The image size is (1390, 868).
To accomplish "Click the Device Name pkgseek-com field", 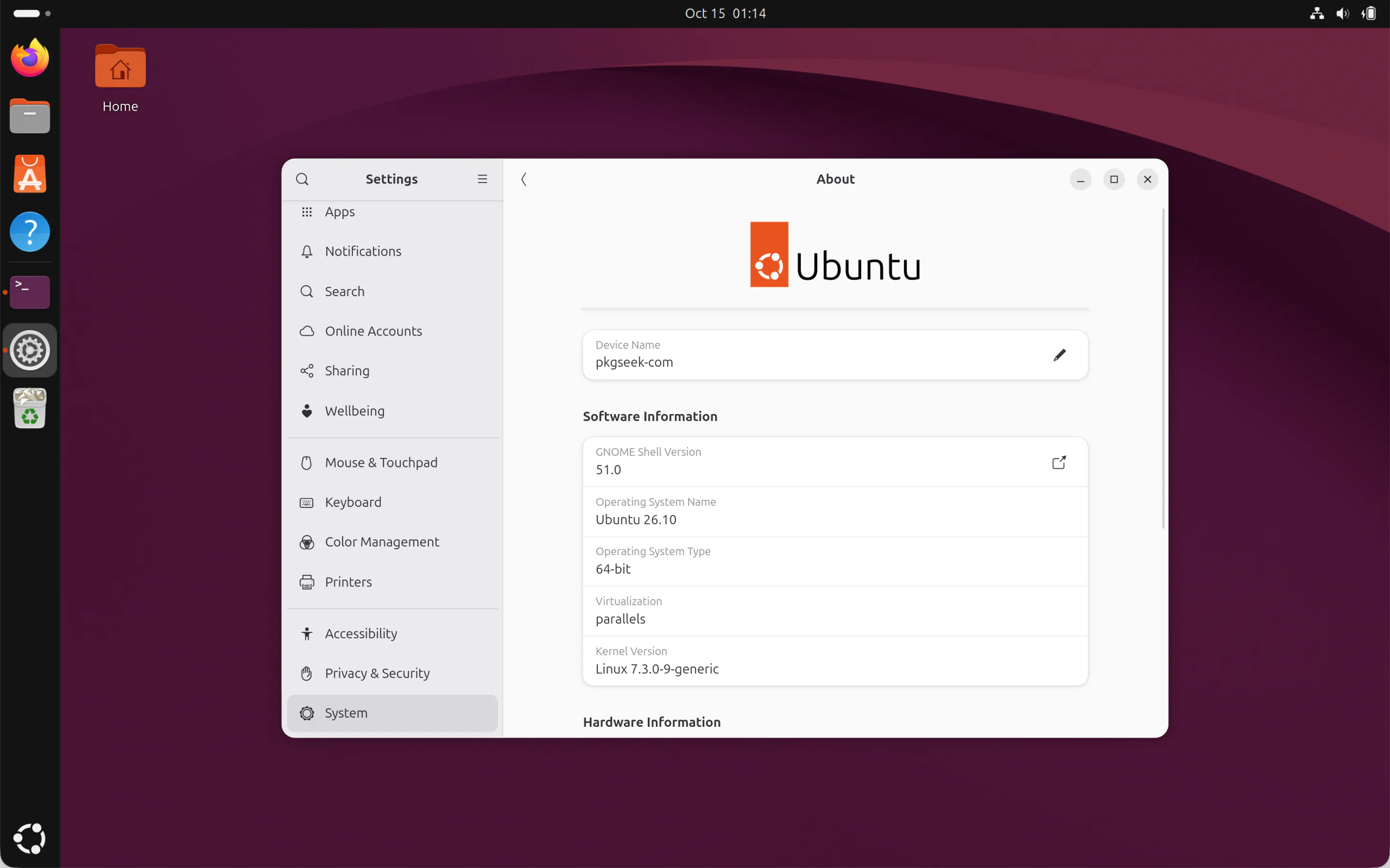I will click(835, 355).
